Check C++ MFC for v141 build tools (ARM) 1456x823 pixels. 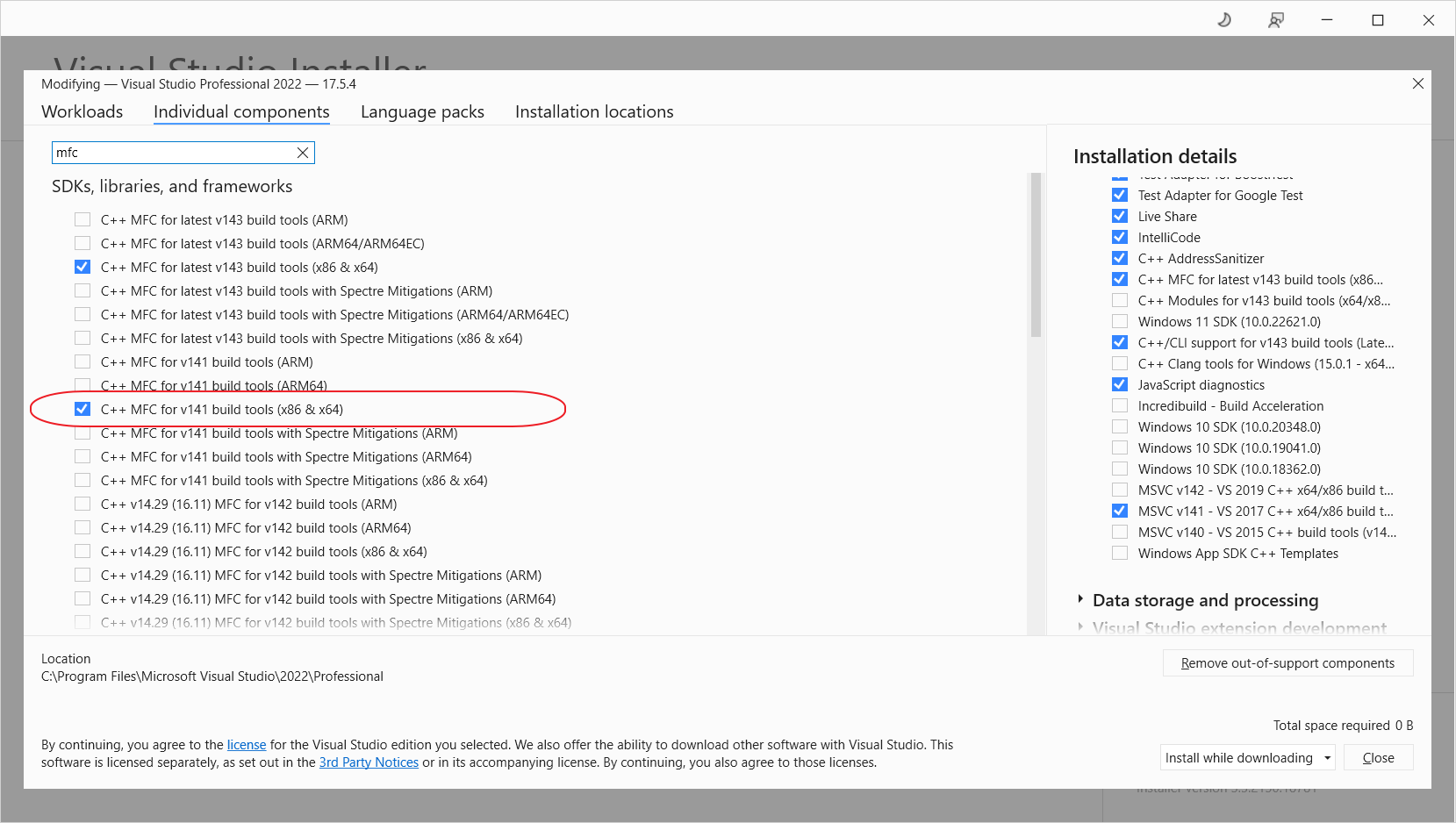(82, 361)
